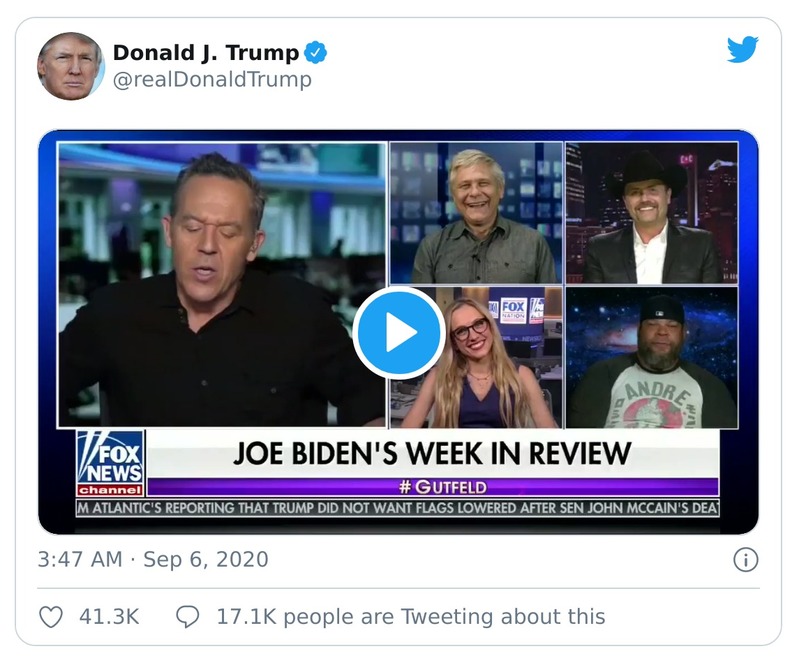Click the info circle icon
799x665 pixels.
(745, 560)
